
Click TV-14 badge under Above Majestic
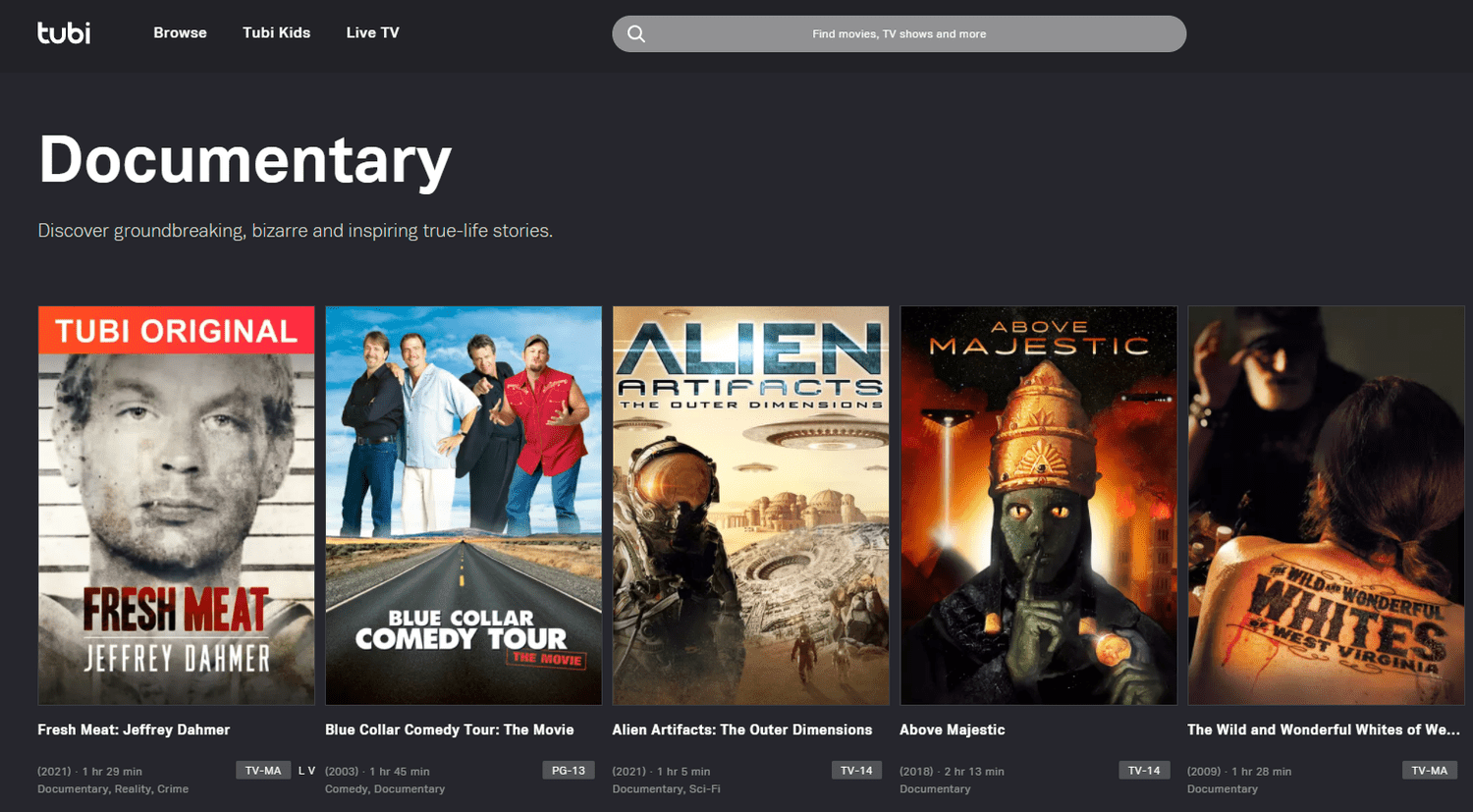pos(1144,771)
